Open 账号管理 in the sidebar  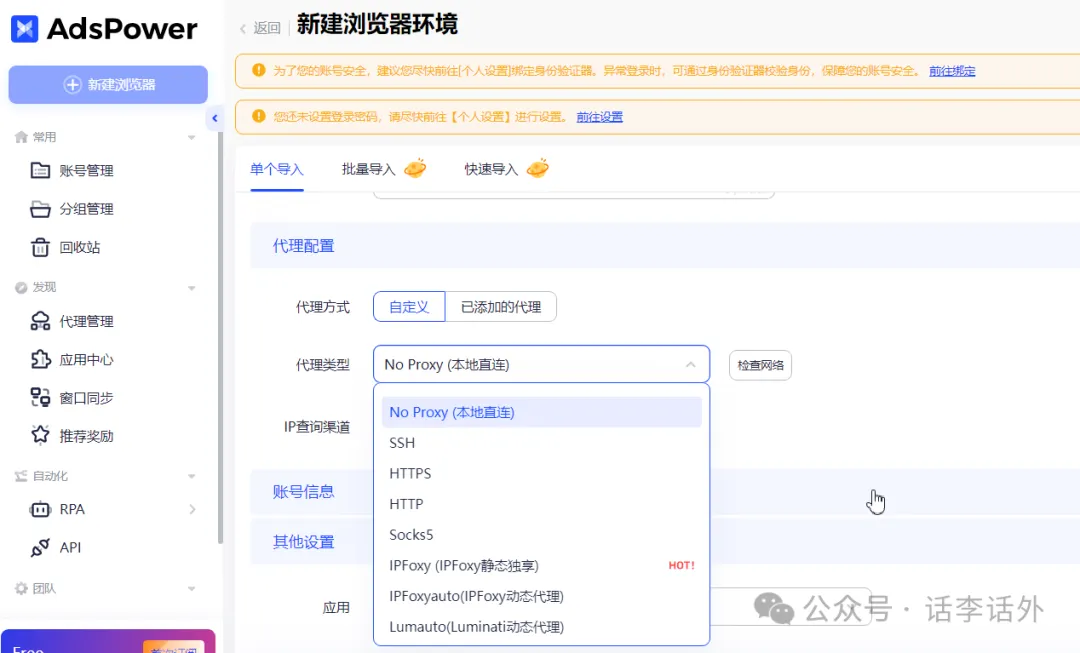(72, 170)
